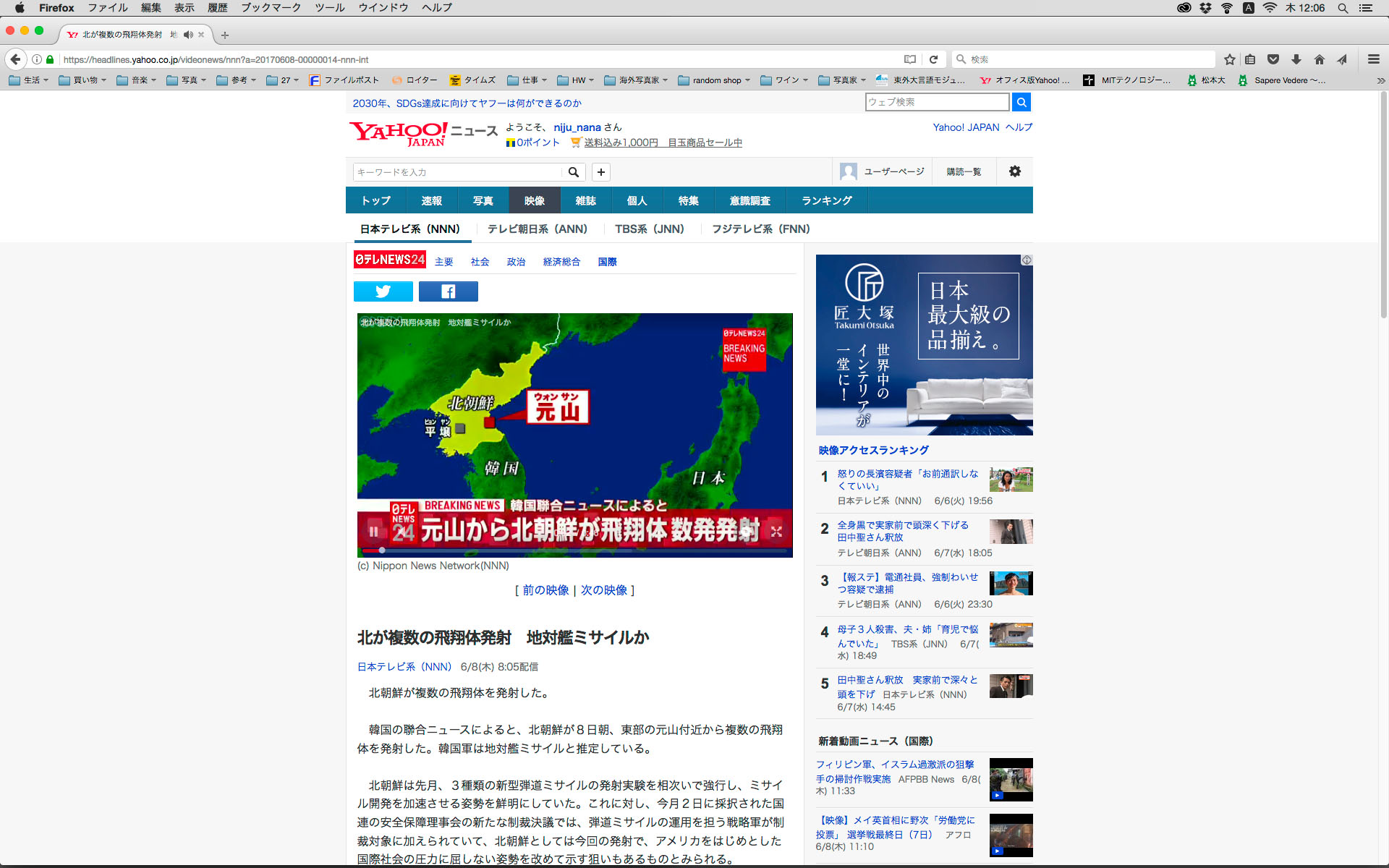
Task: Share article via Twitter button
Action: (x=383, y=292)
